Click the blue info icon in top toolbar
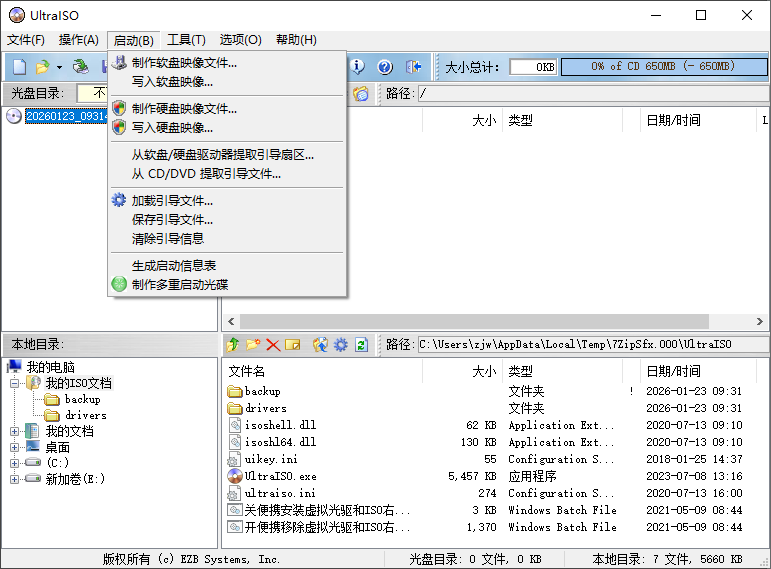This screenshot has width=771, height=569. pyautogui.click(x=357, y=66)
